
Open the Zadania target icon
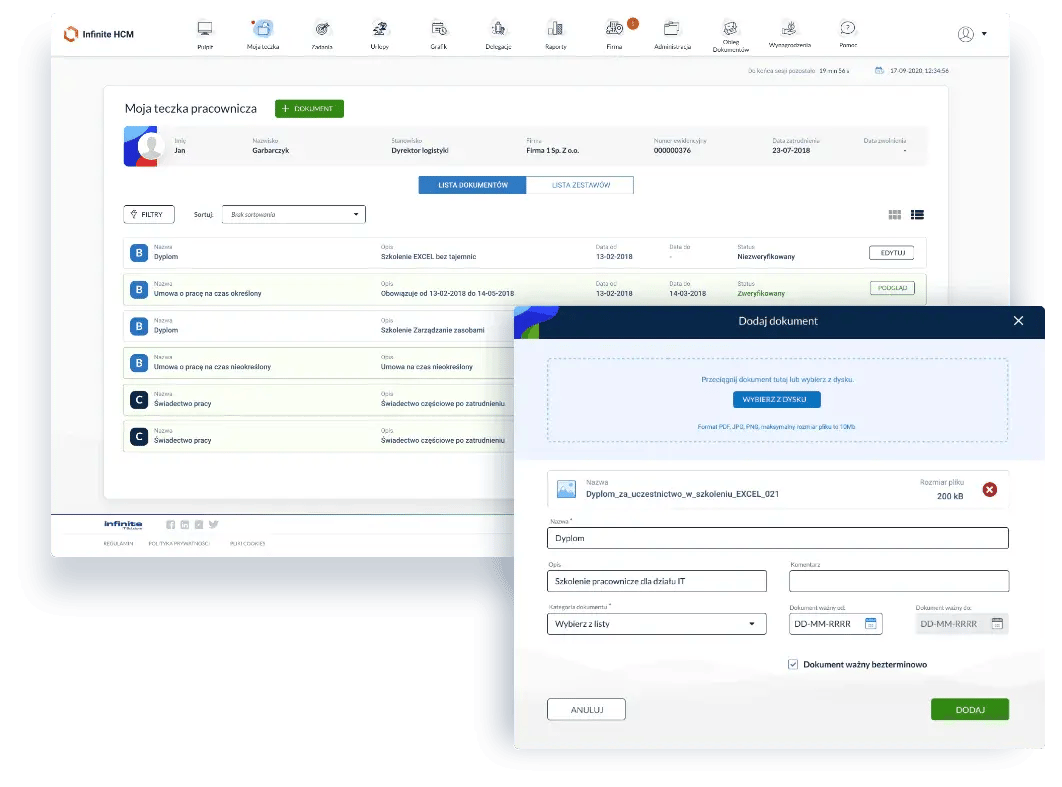coord(322,28)
